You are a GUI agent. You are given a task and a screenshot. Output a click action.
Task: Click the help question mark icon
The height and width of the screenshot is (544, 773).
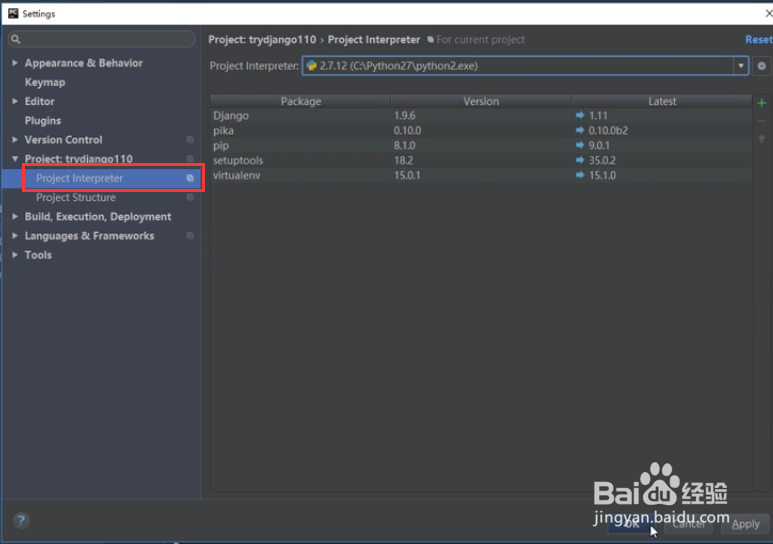pos(21,520)
